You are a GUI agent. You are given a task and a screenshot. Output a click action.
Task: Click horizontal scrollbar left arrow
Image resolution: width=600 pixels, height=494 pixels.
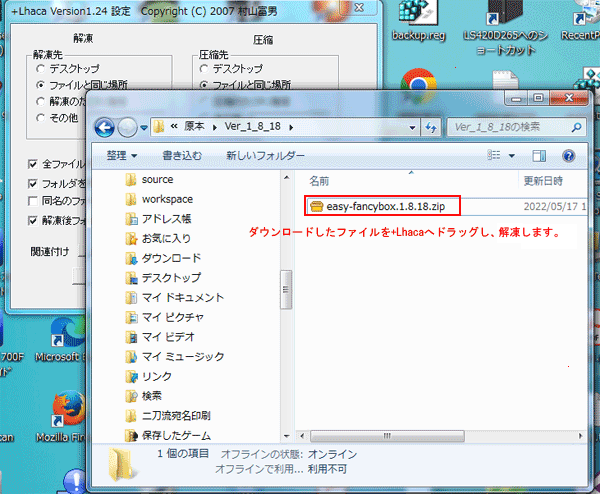click(x=302, y=436)
